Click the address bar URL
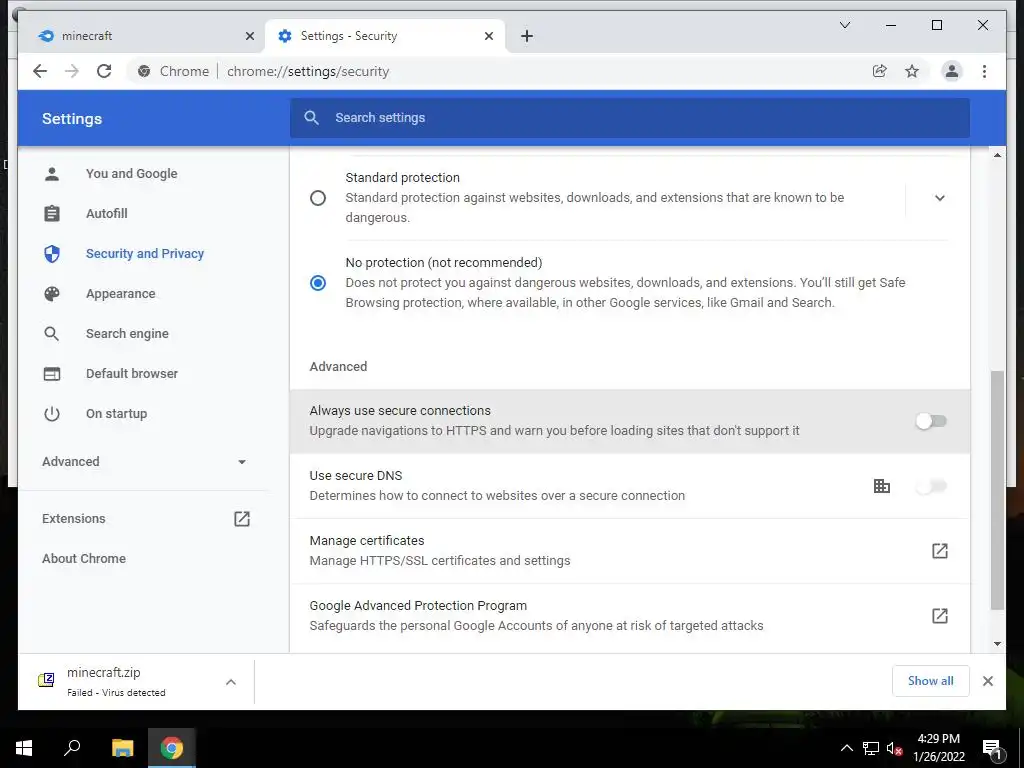 click(308, 71)
